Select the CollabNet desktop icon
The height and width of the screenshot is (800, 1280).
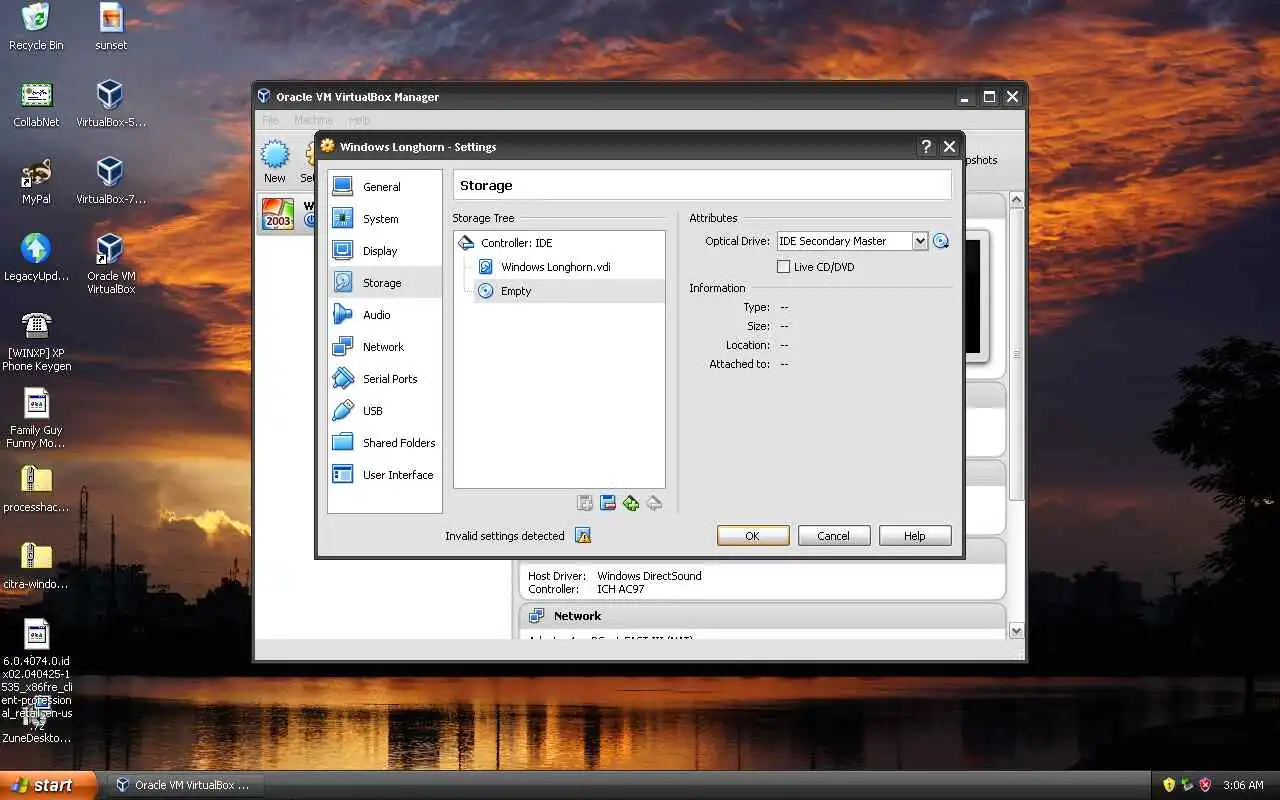coord(36,104)
